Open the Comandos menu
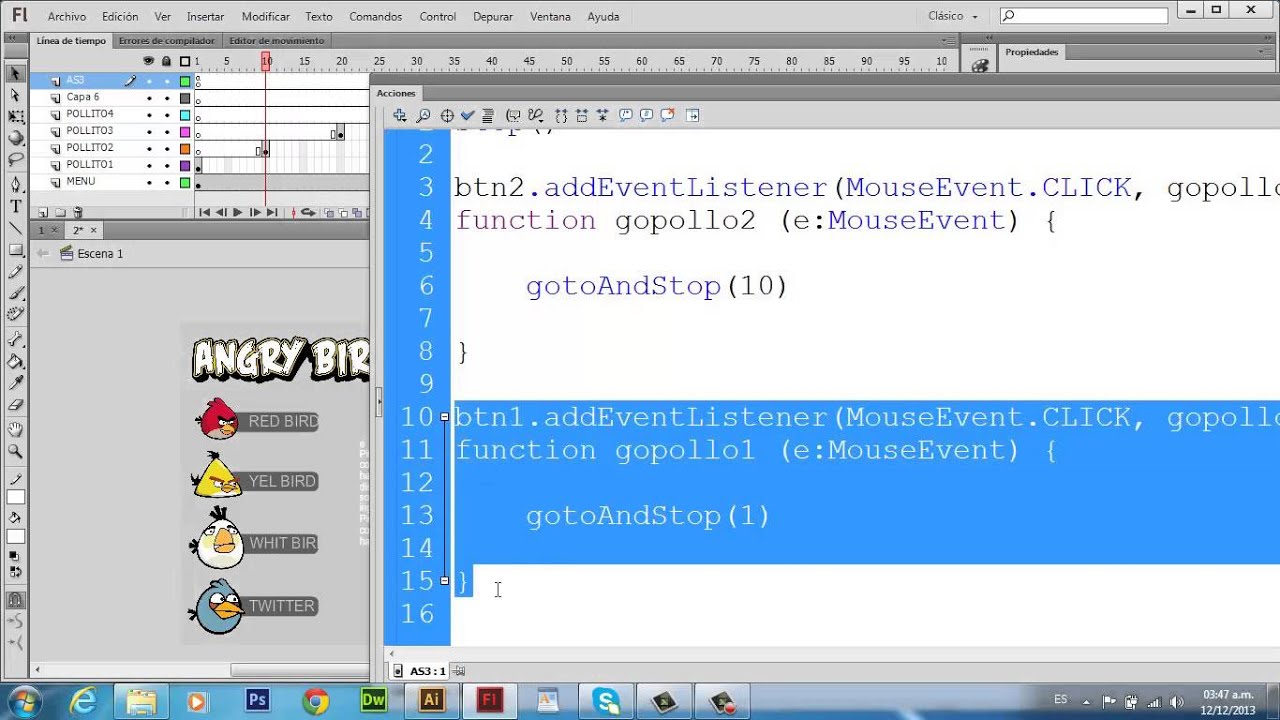The width and height of the screenshot is (1280, 720). coord(376,17)
